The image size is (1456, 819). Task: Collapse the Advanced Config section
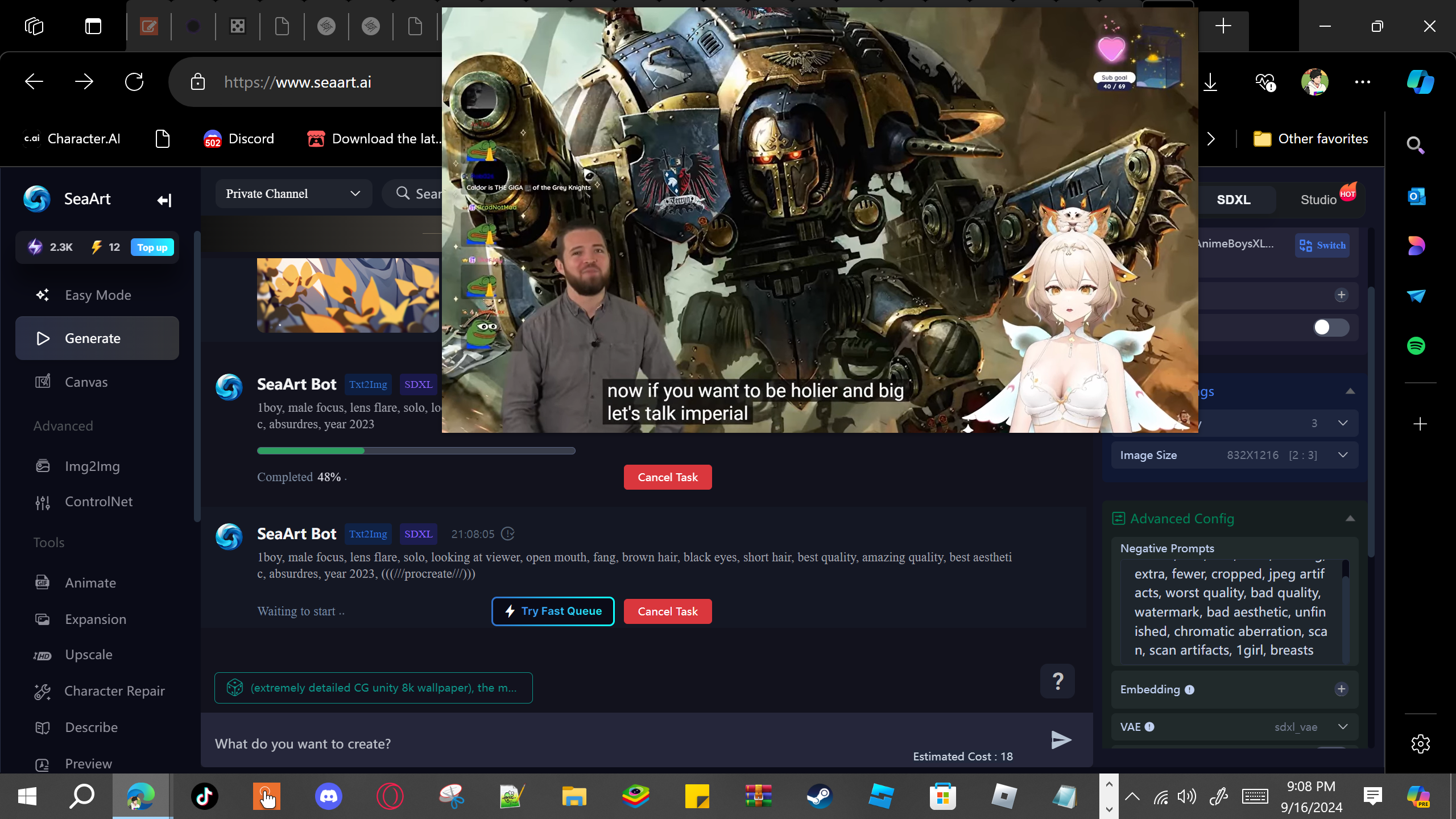pyautogui.click(x=1350, y=519)
